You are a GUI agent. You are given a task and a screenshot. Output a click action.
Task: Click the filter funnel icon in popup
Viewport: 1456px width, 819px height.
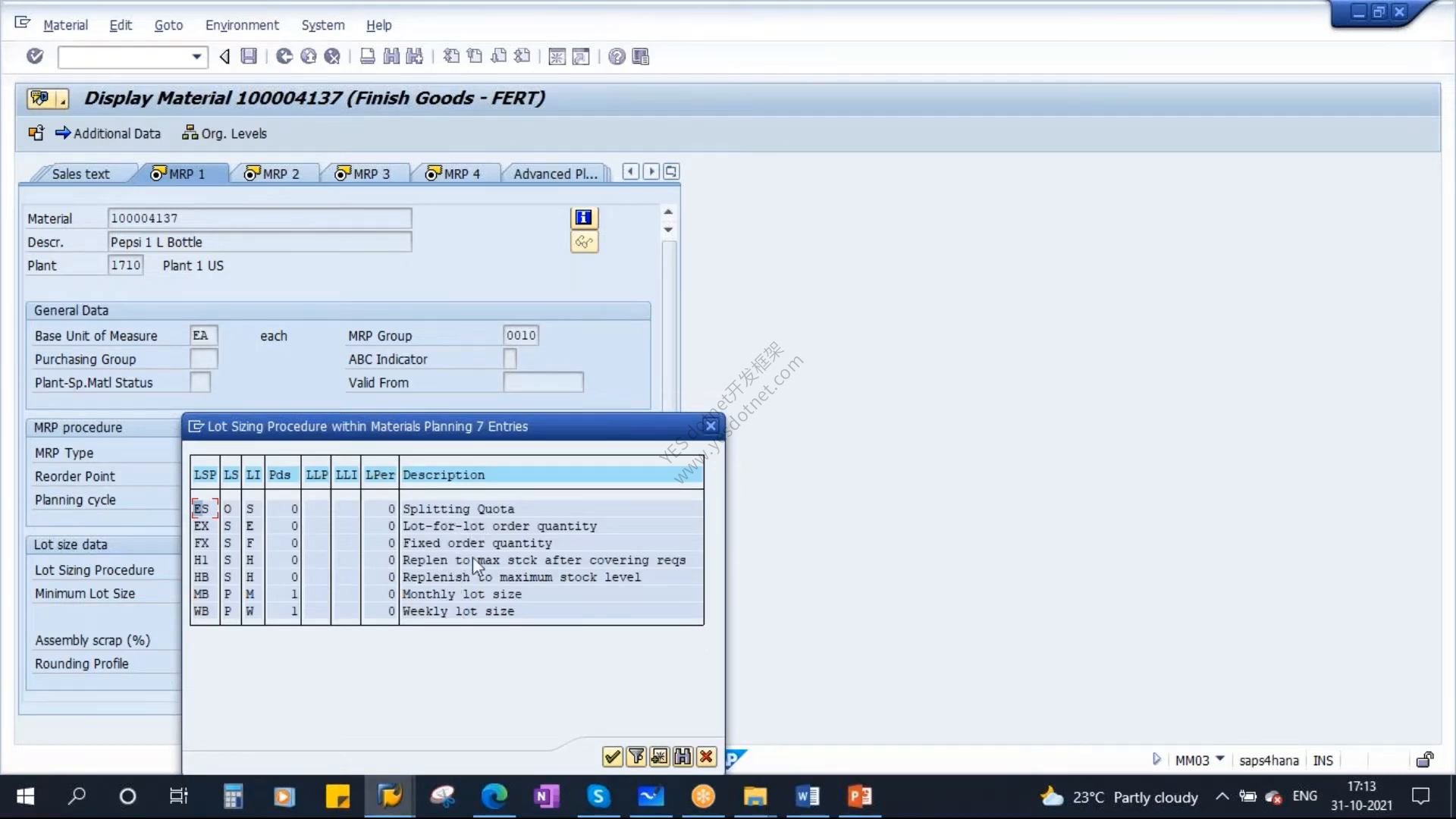pos(636,756)
